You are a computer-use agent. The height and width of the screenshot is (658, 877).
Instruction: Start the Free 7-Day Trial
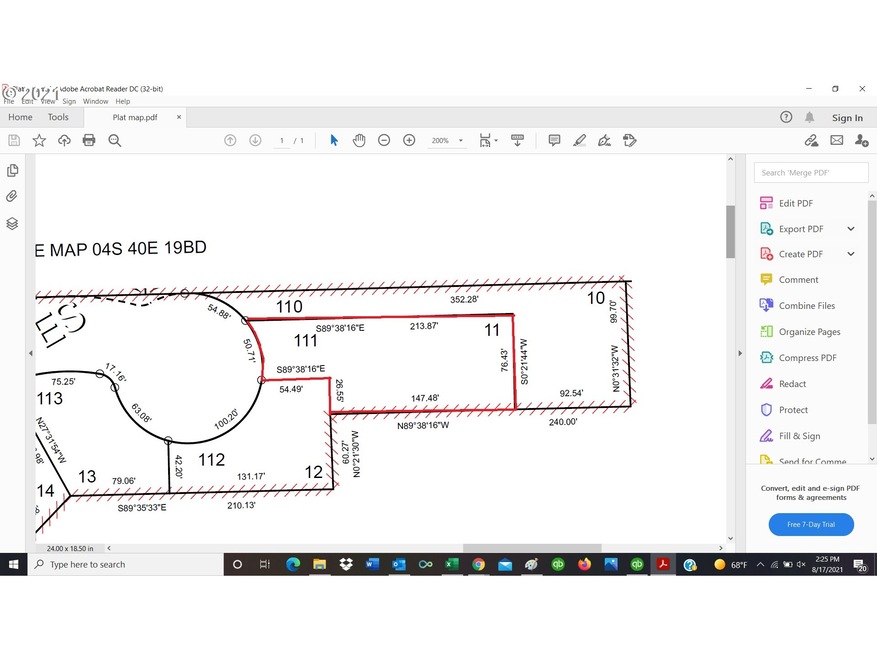[811, 524]
